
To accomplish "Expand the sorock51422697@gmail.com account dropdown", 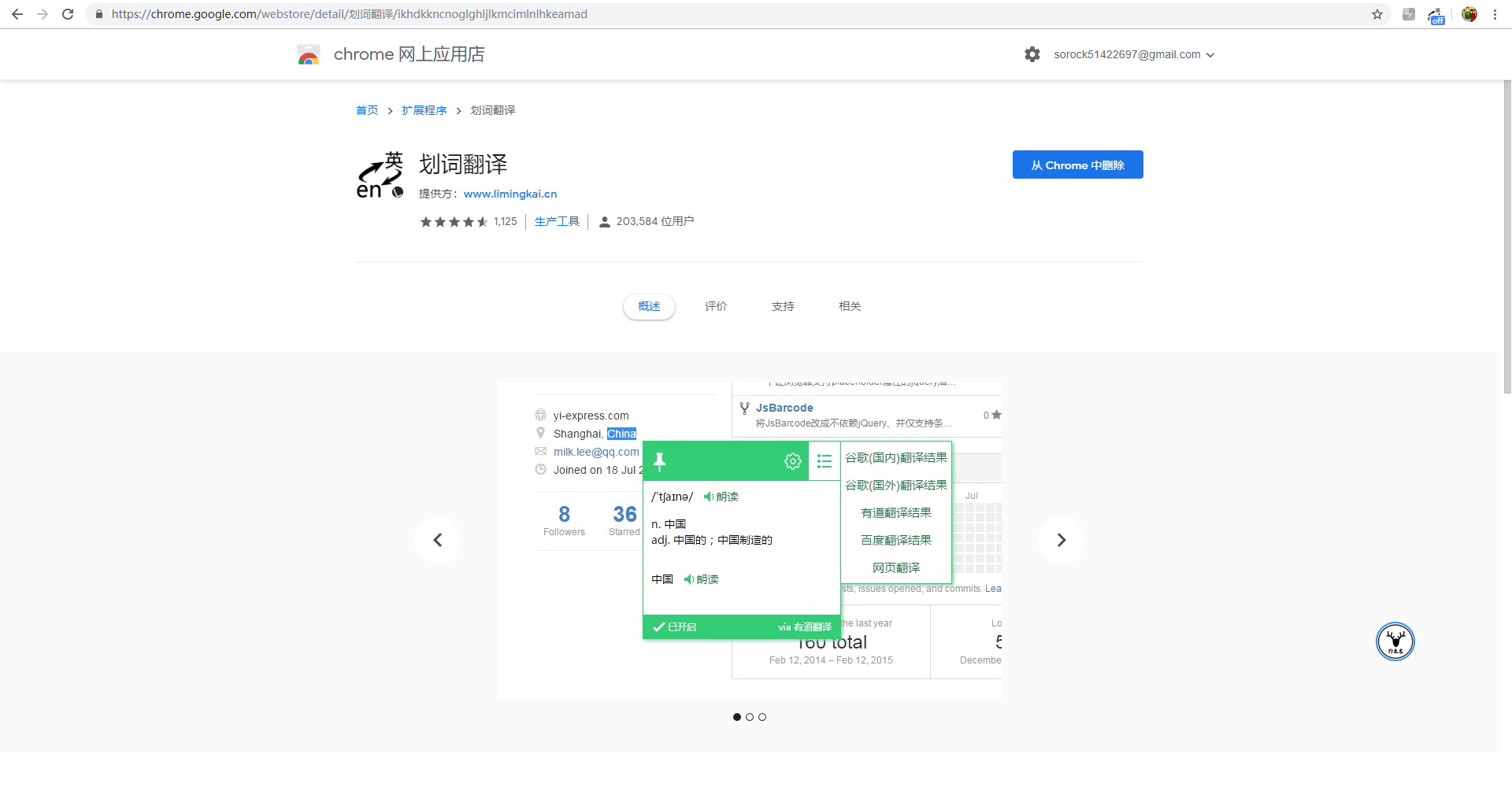I will [x=1134, y=54].
